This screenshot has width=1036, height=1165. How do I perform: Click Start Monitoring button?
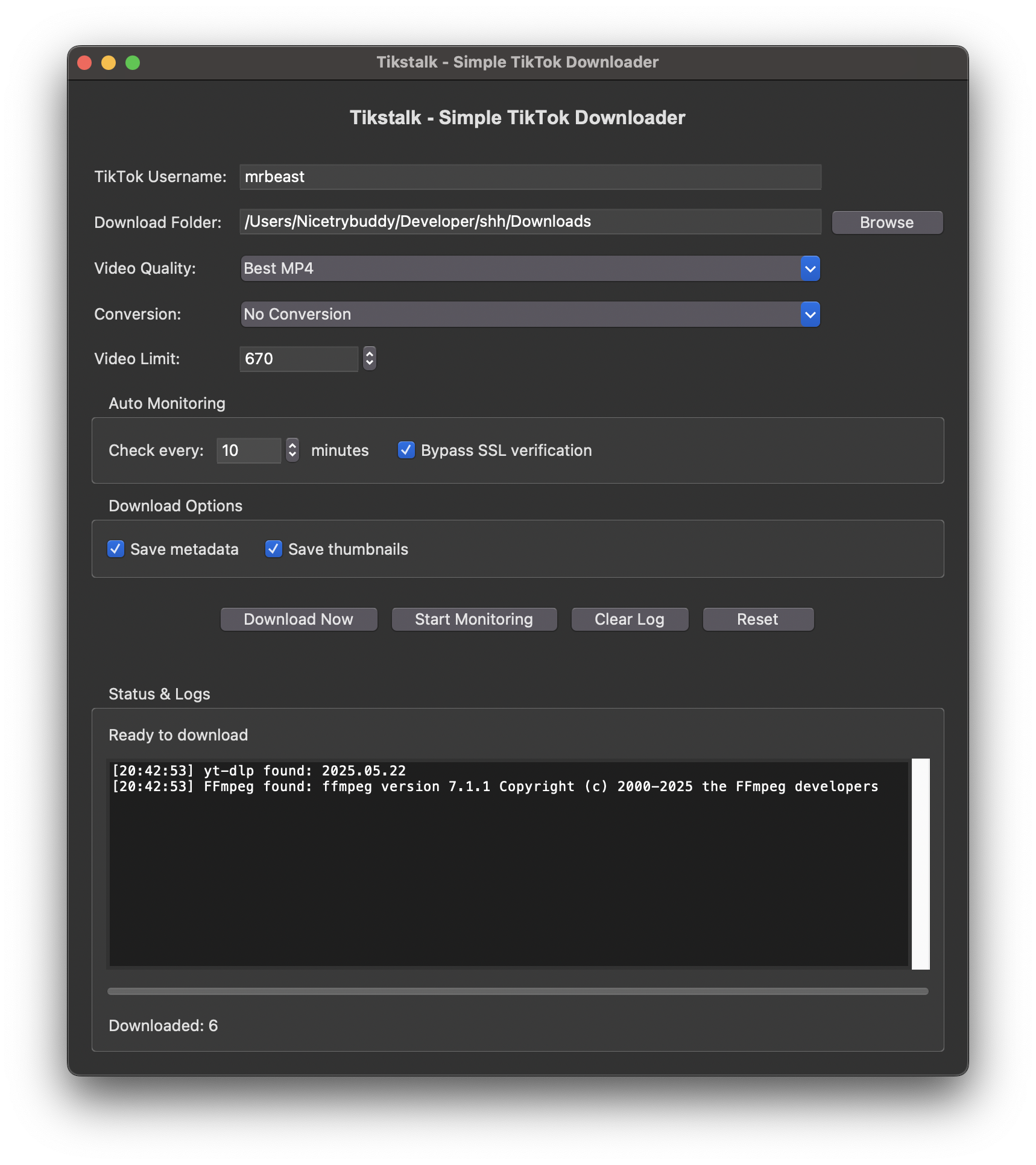[474, 619]
